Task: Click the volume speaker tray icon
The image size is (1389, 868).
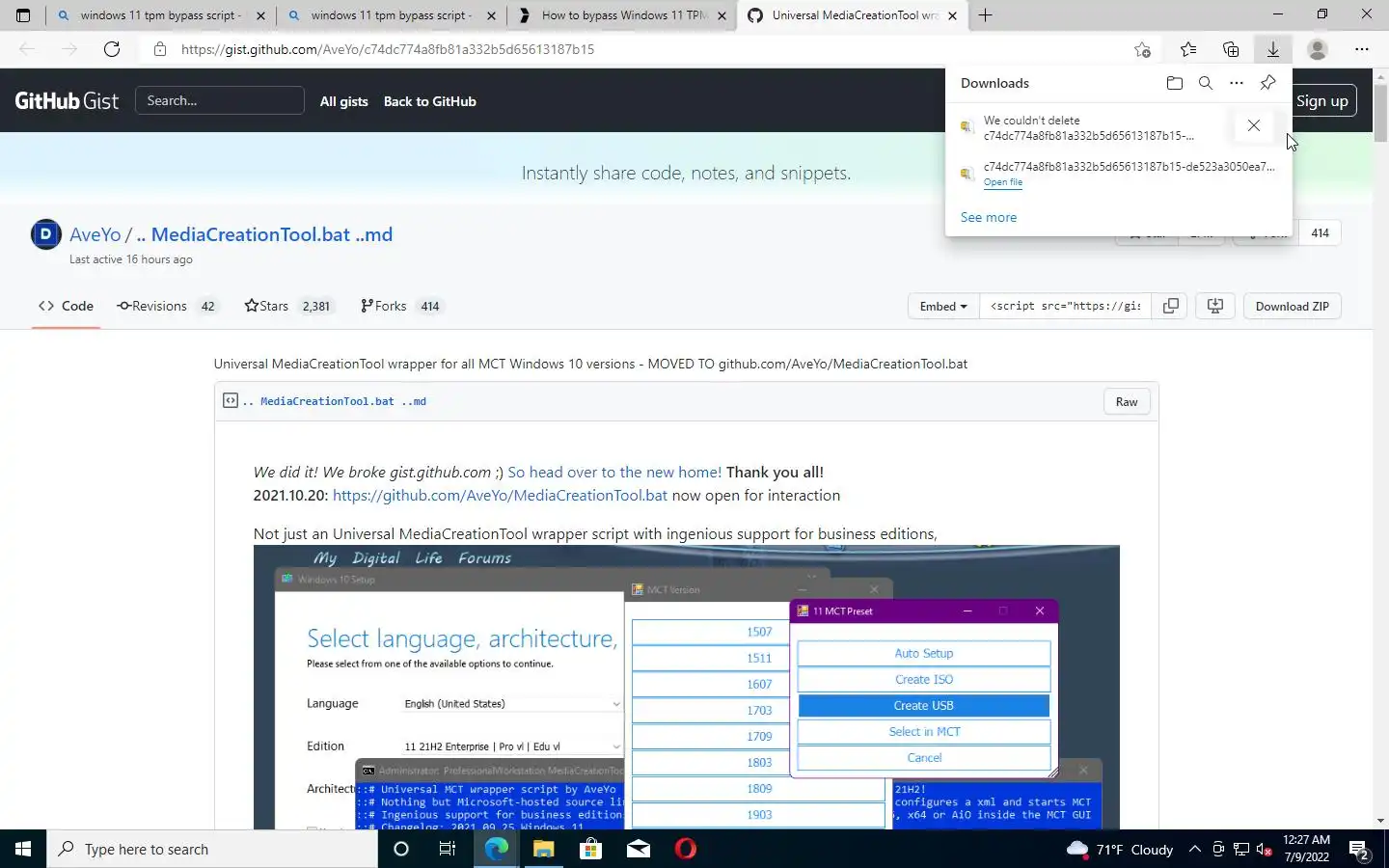Action: coord(1265,849)
